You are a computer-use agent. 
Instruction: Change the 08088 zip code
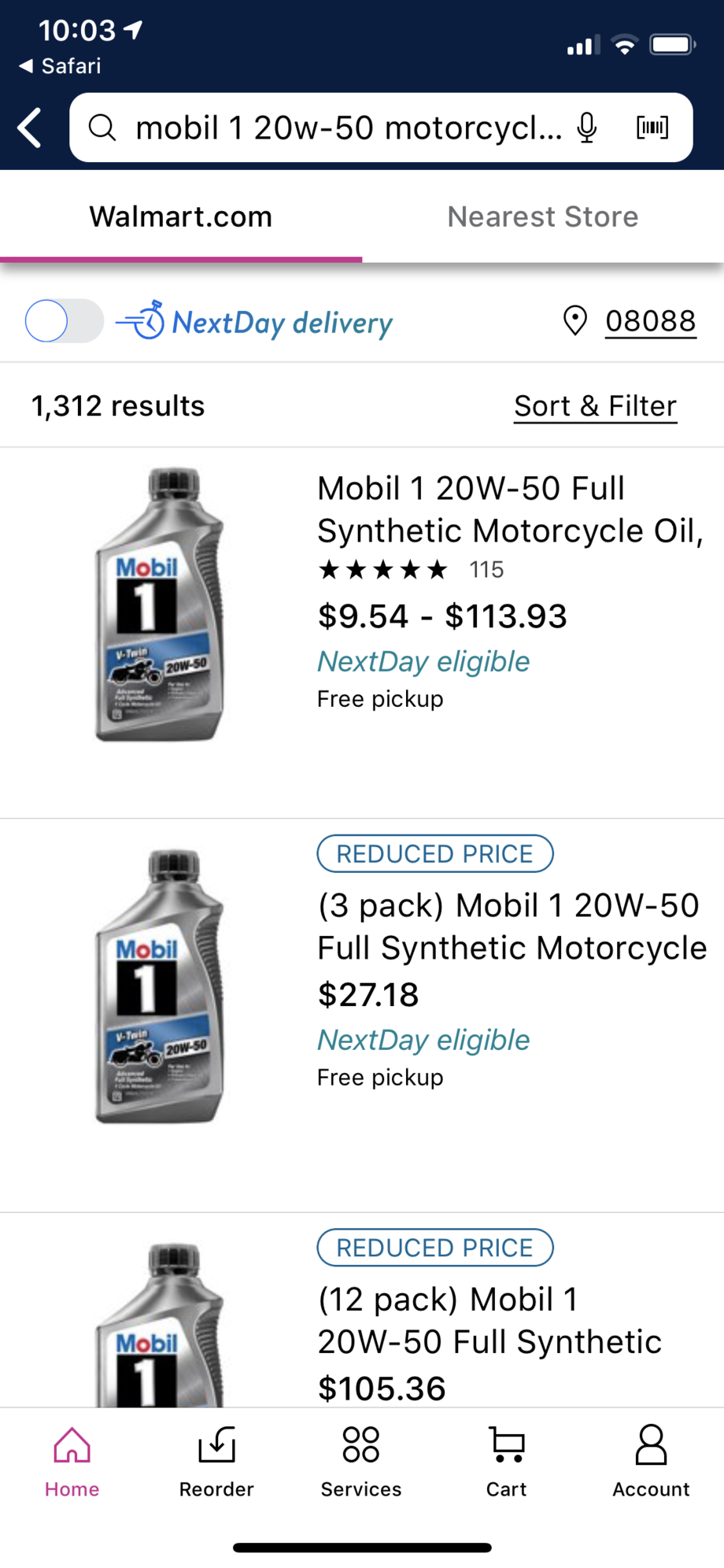point(650,321)
